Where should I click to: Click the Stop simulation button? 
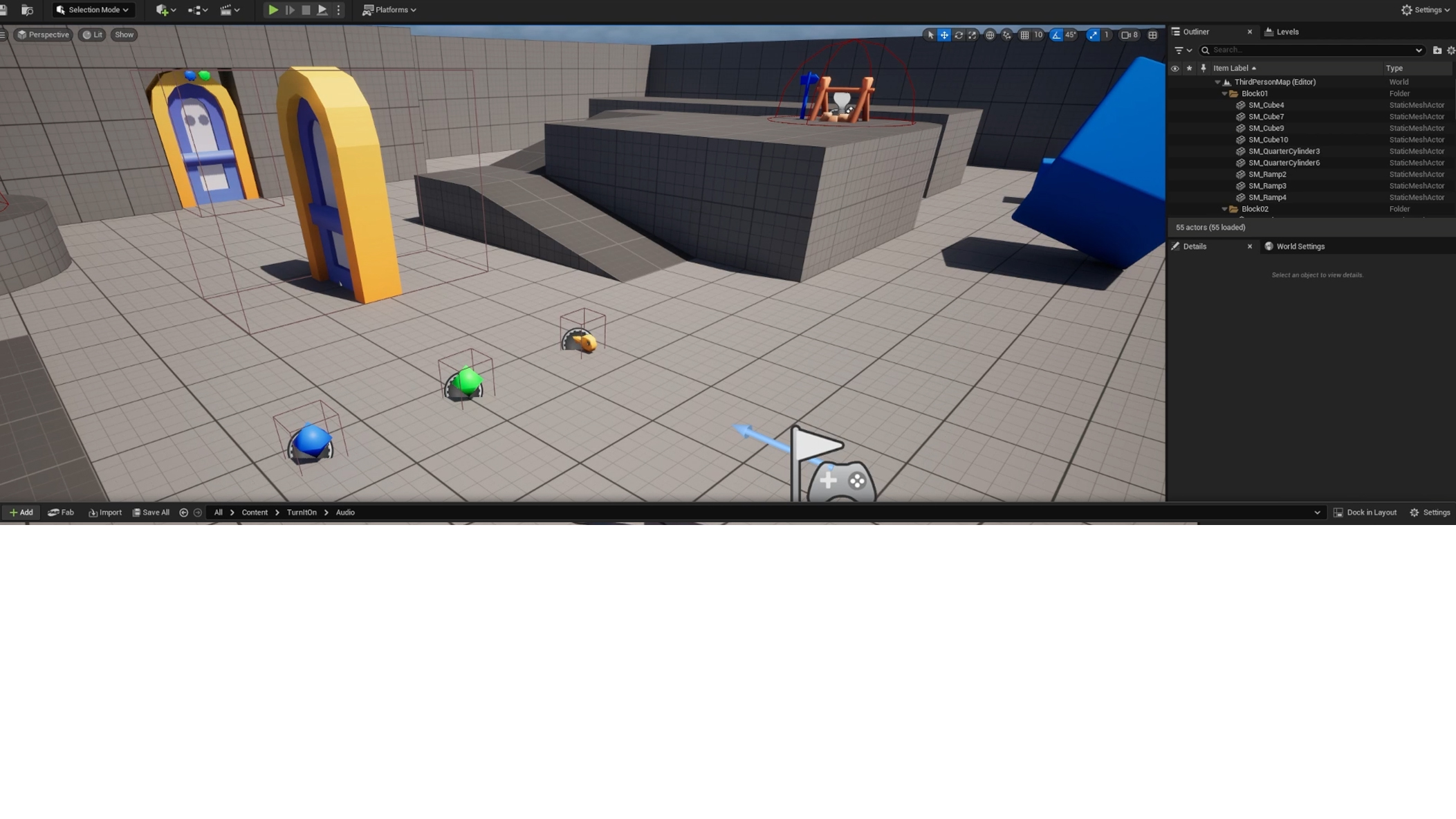306,10
